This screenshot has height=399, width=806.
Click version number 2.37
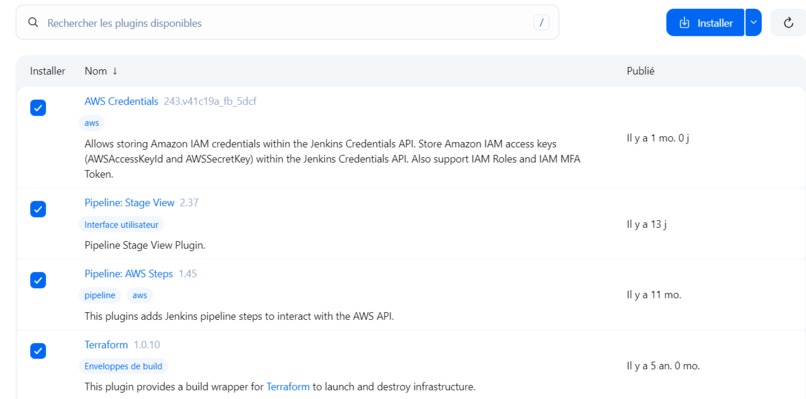pyautogui.click(x=189, y=203)
